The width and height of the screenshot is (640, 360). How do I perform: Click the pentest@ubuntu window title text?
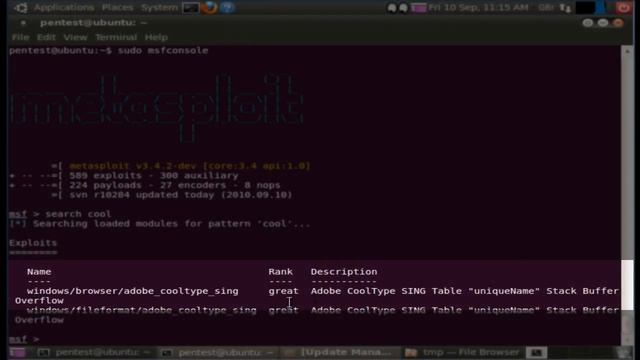[x=93, y=23]
